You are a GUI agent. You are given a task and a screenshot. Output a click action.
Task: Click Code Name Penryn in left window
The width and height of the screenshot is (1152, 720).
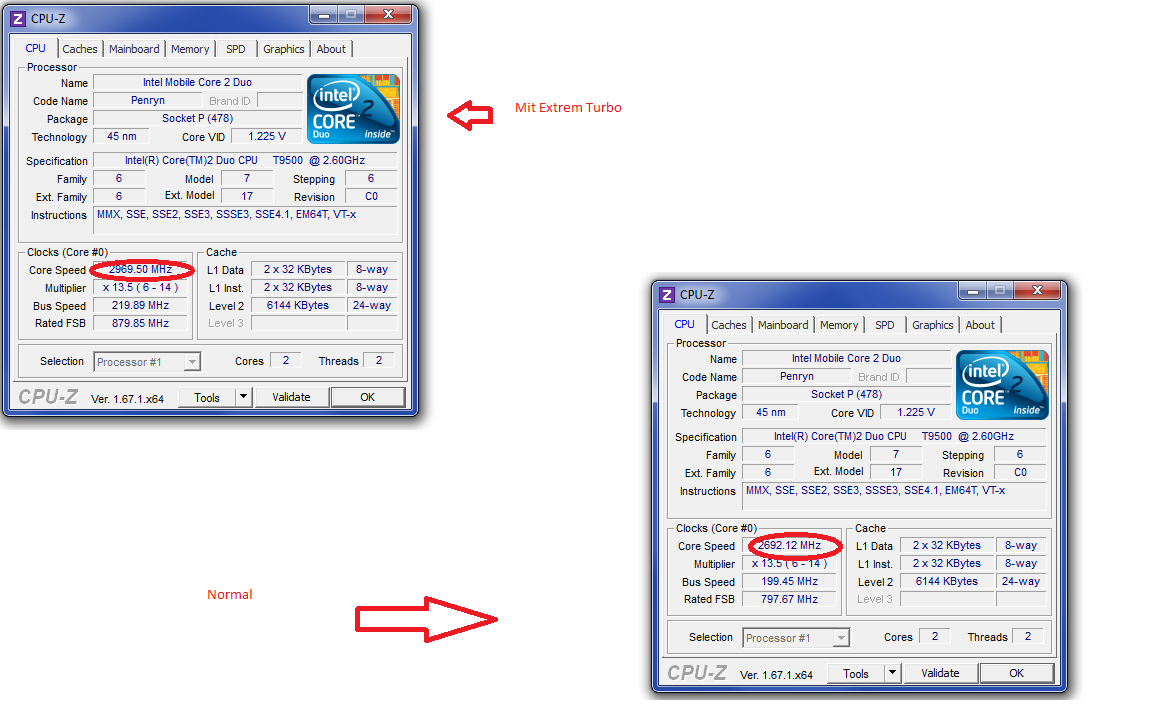[x=148, y=101]
